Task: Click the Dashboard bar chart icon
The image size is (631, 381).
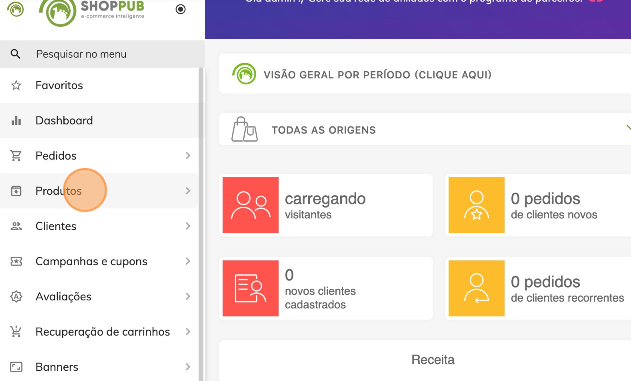Action: click(16, 120)
